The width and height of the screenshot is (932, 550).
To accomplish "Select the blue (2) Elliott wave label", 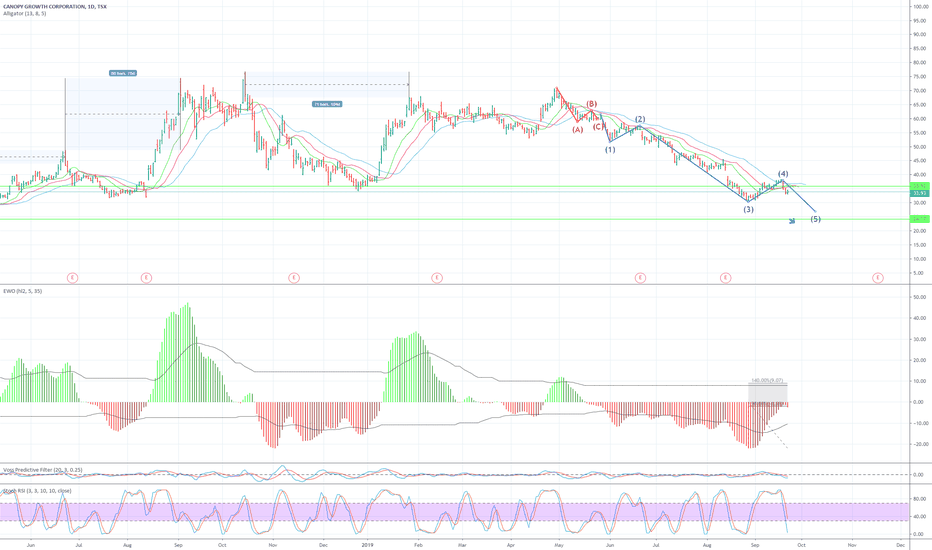I will click(x=640, y=120).
